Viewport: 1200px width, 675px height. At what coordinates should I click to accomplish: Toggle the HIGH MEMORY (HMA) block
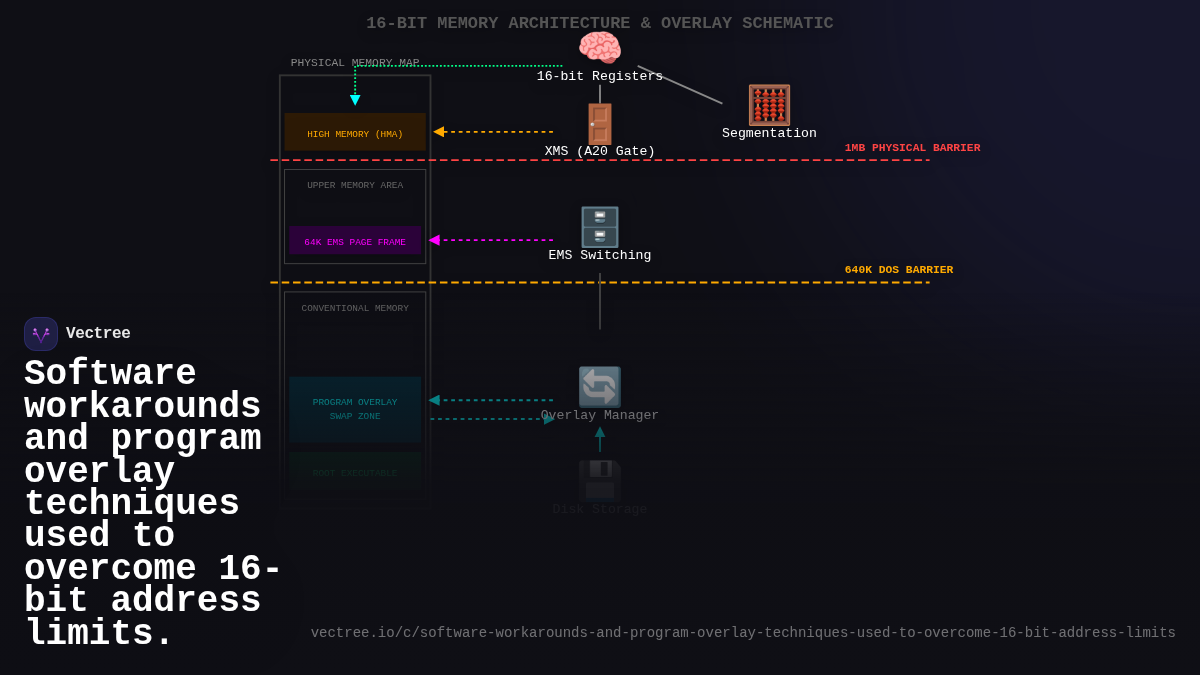[355, 132]
